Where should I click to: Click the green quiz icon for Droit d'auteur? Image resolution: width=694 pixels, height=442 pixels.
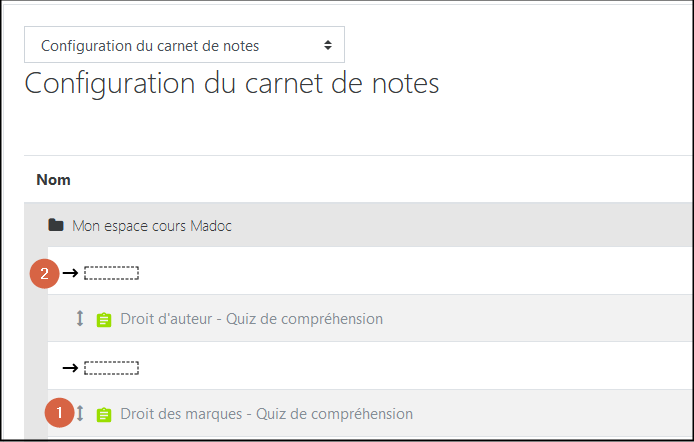tap(103, 320)
